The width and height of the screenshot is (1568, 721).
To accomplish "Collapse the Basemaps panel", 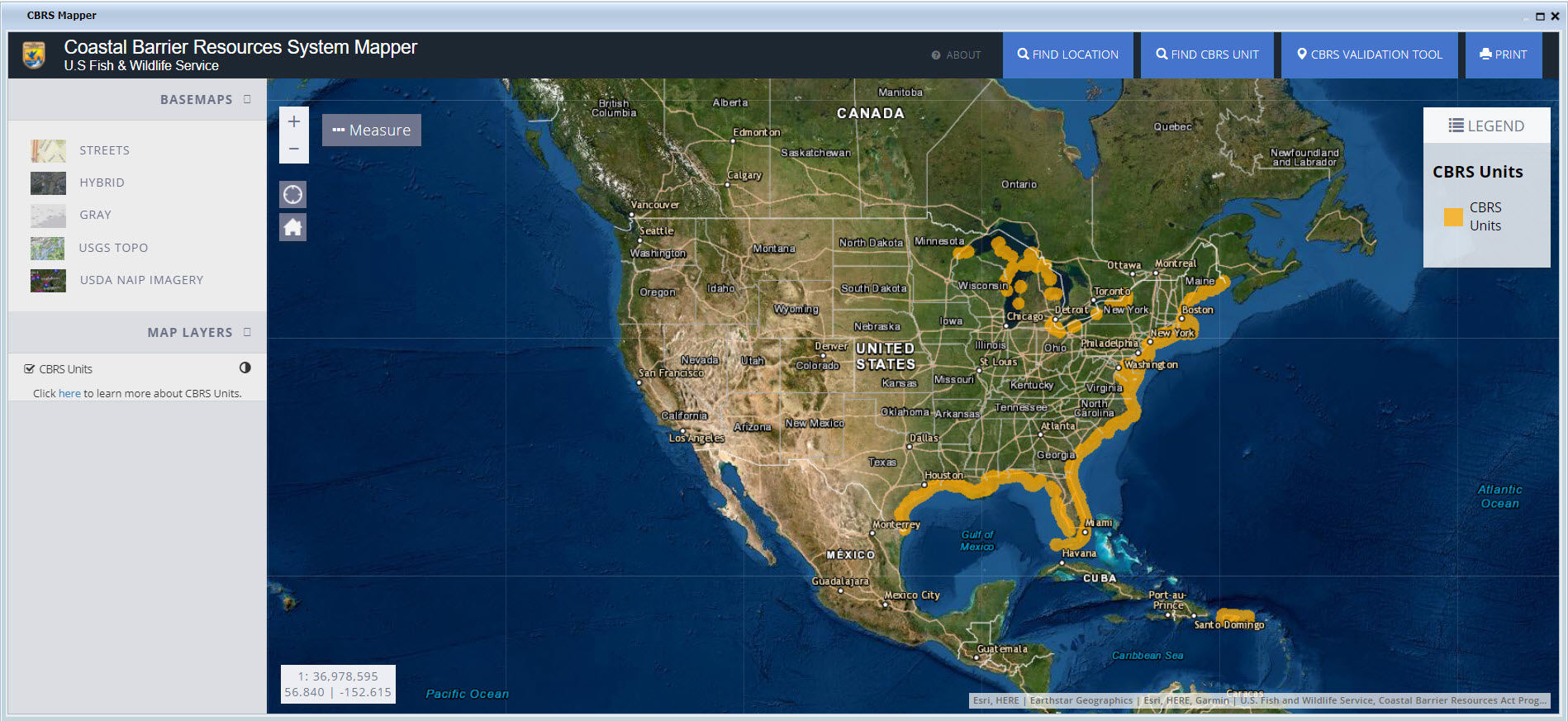I will (247, 99).
